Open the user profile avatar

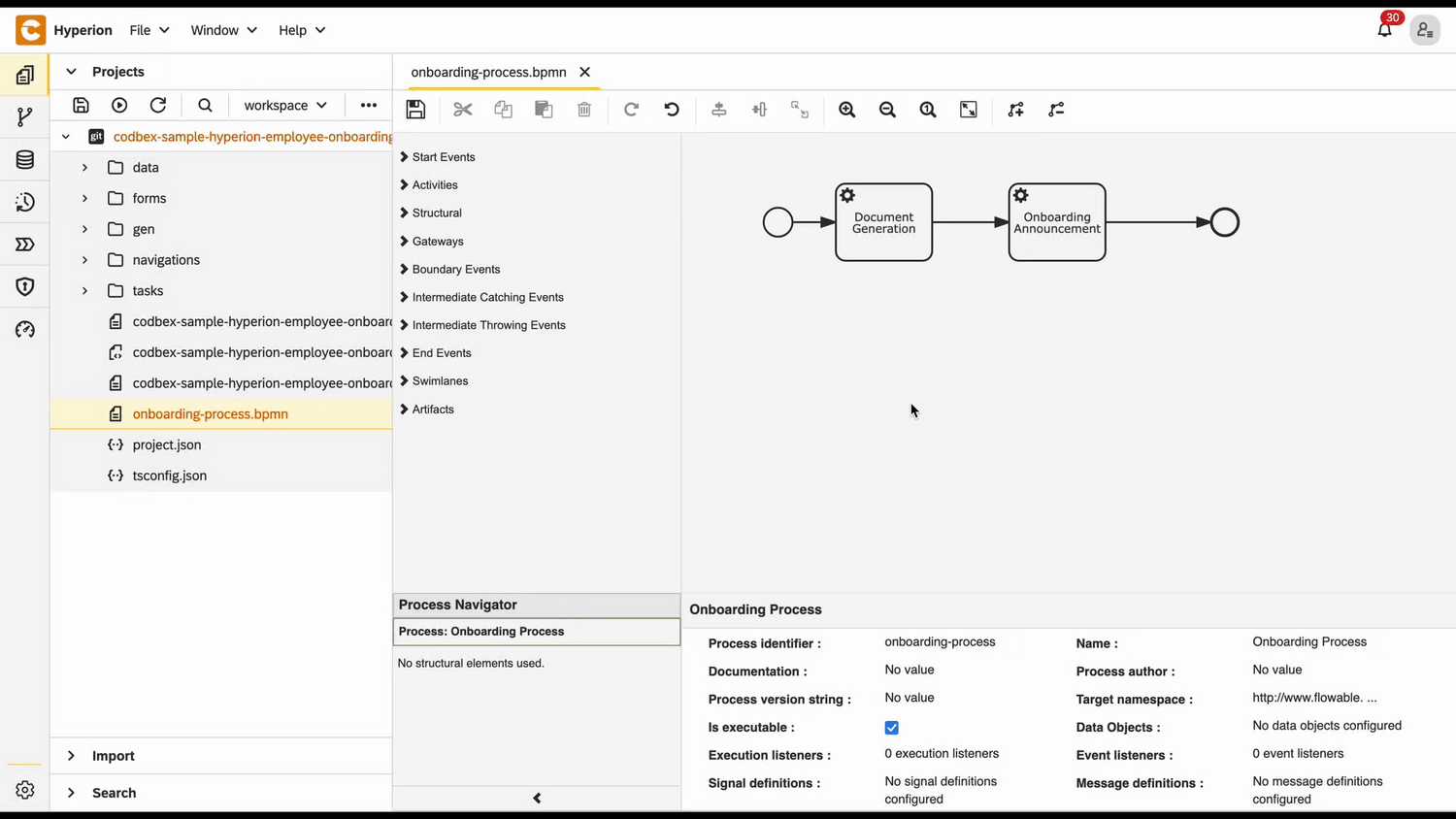pyautogui.click(x=1425, y=30)
